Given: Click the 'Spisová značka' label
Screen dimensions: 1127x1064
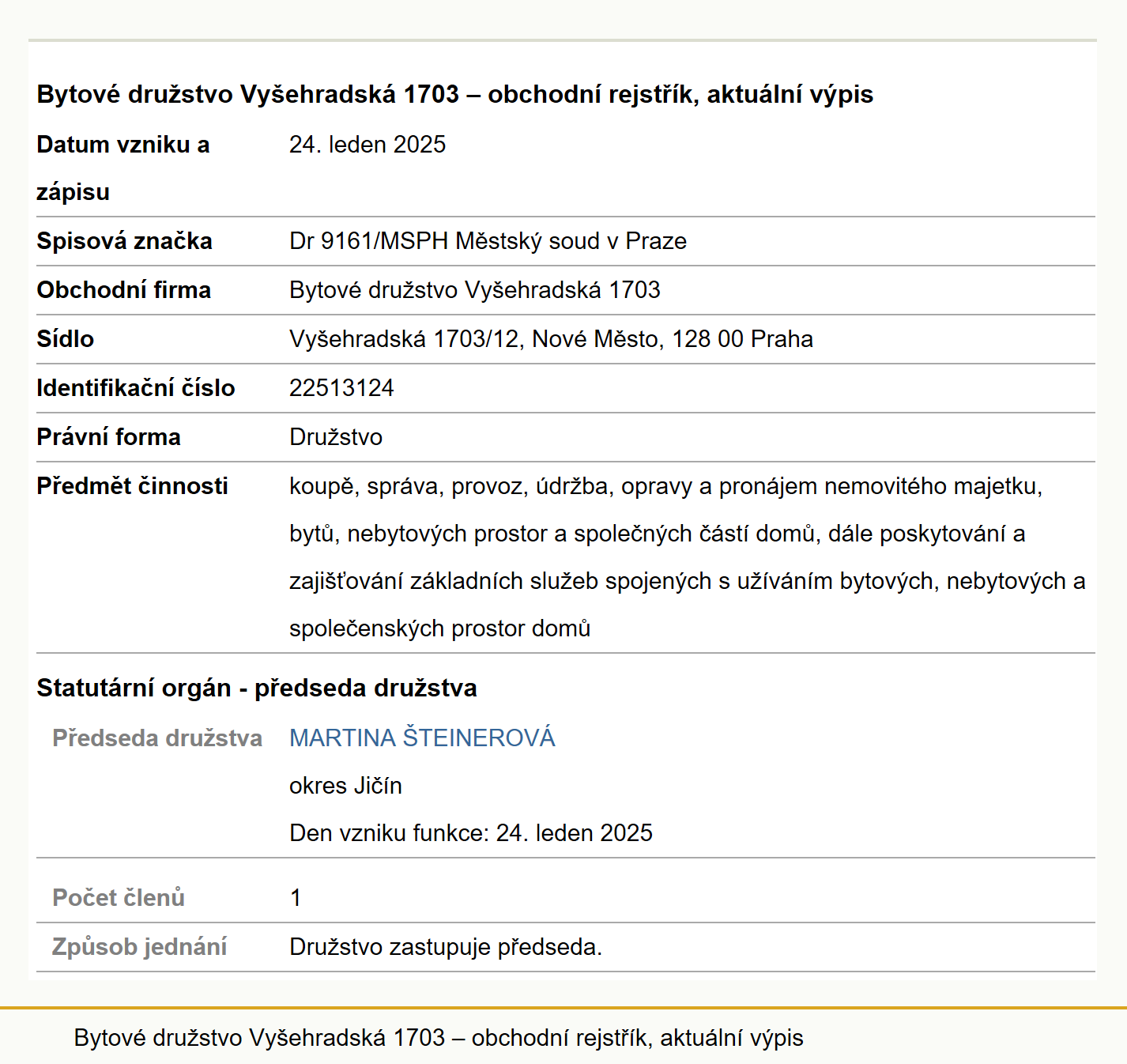Looking at the screenshot, I should [124, 241].
